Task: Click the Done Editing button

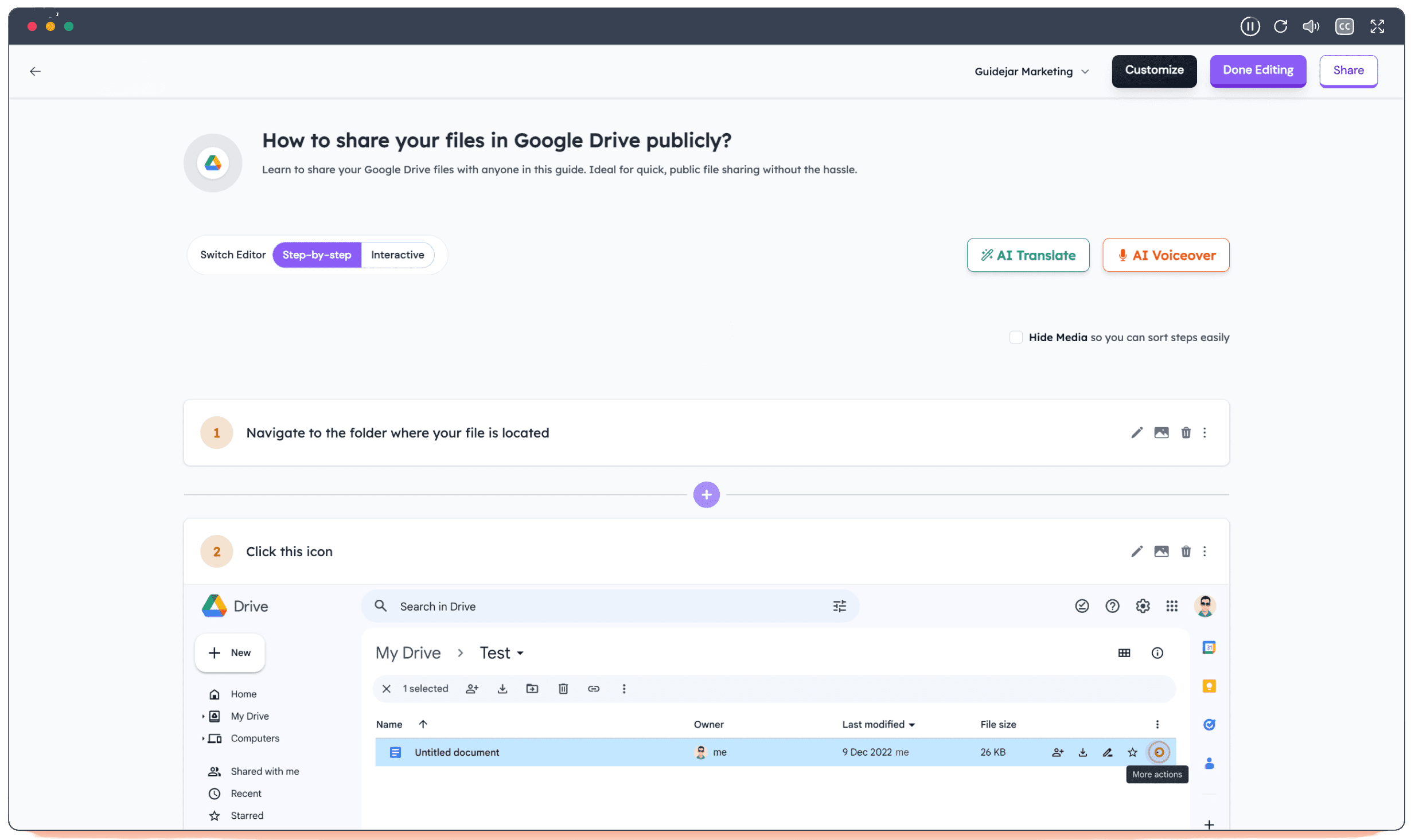Action: pyautogui.click(x=1258, y=71)
